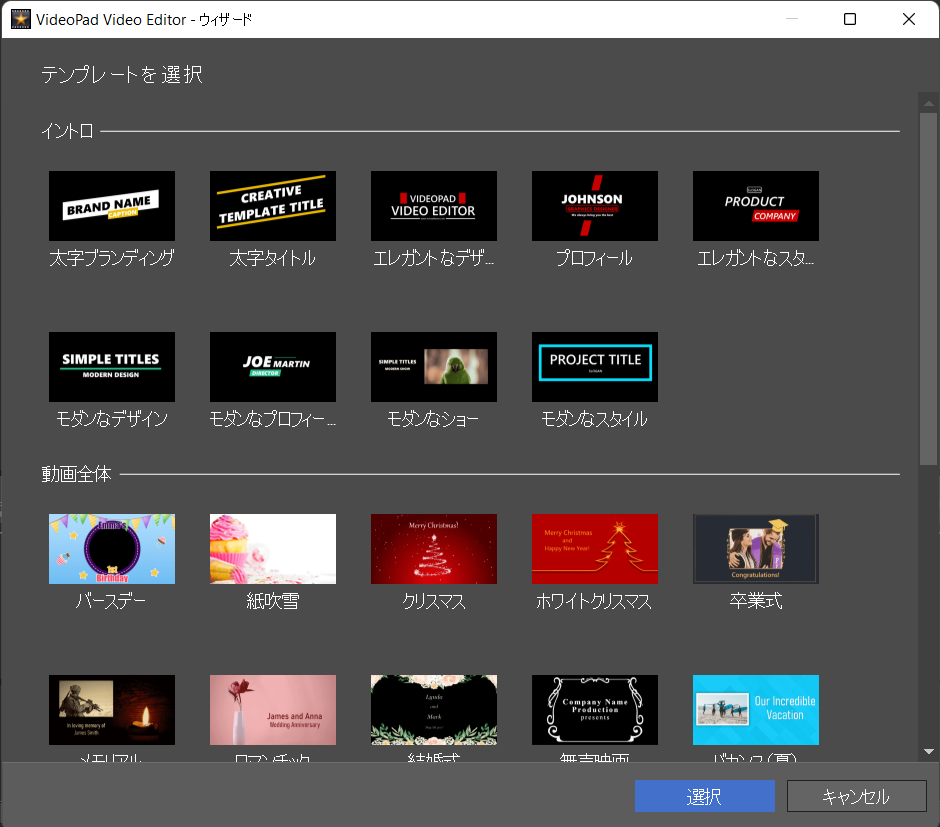Pick the Joe Martin モダンなプロフィール template

tap(273, 367)
